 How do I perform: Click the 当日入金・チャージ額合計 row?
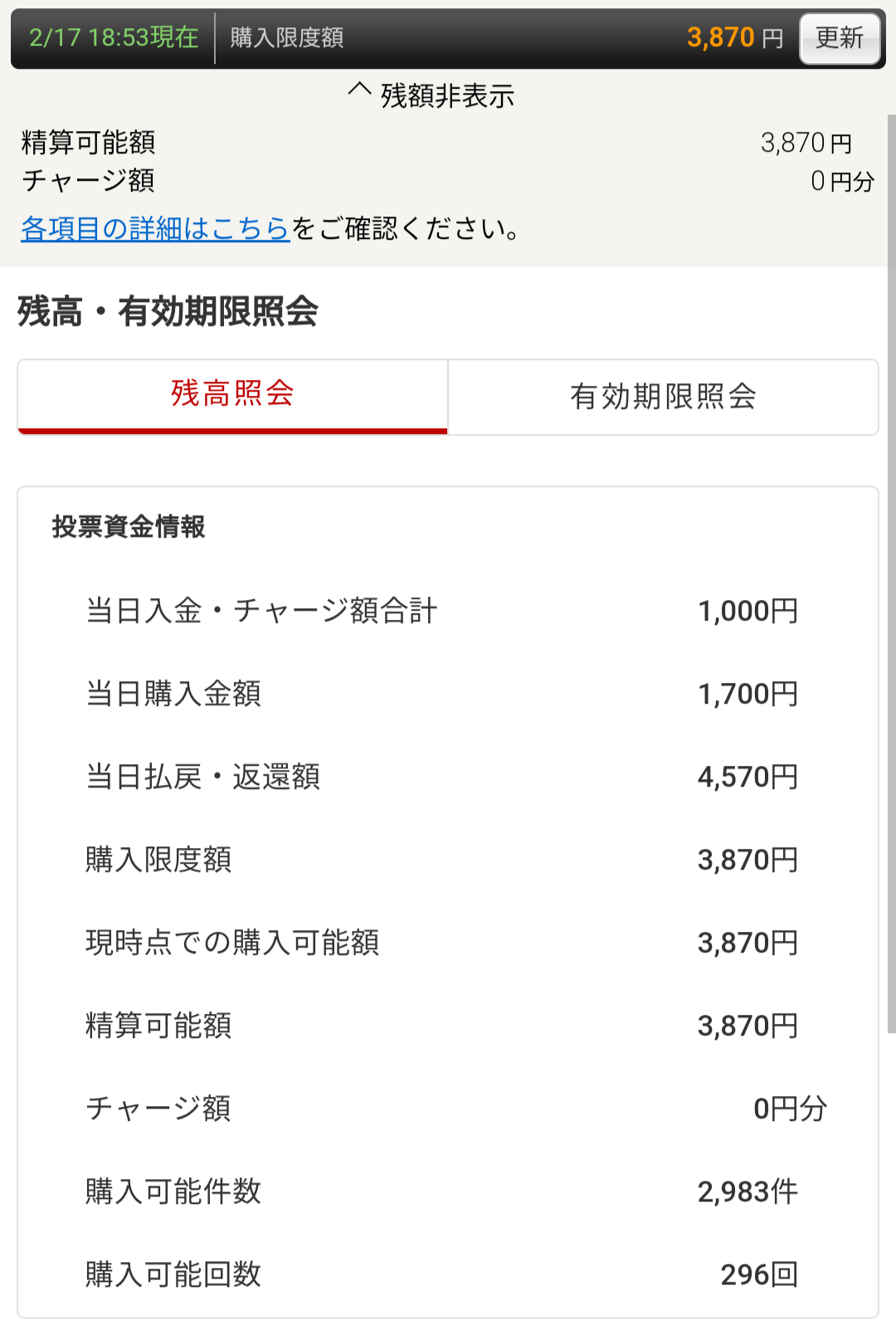click(x=442, y=611)
